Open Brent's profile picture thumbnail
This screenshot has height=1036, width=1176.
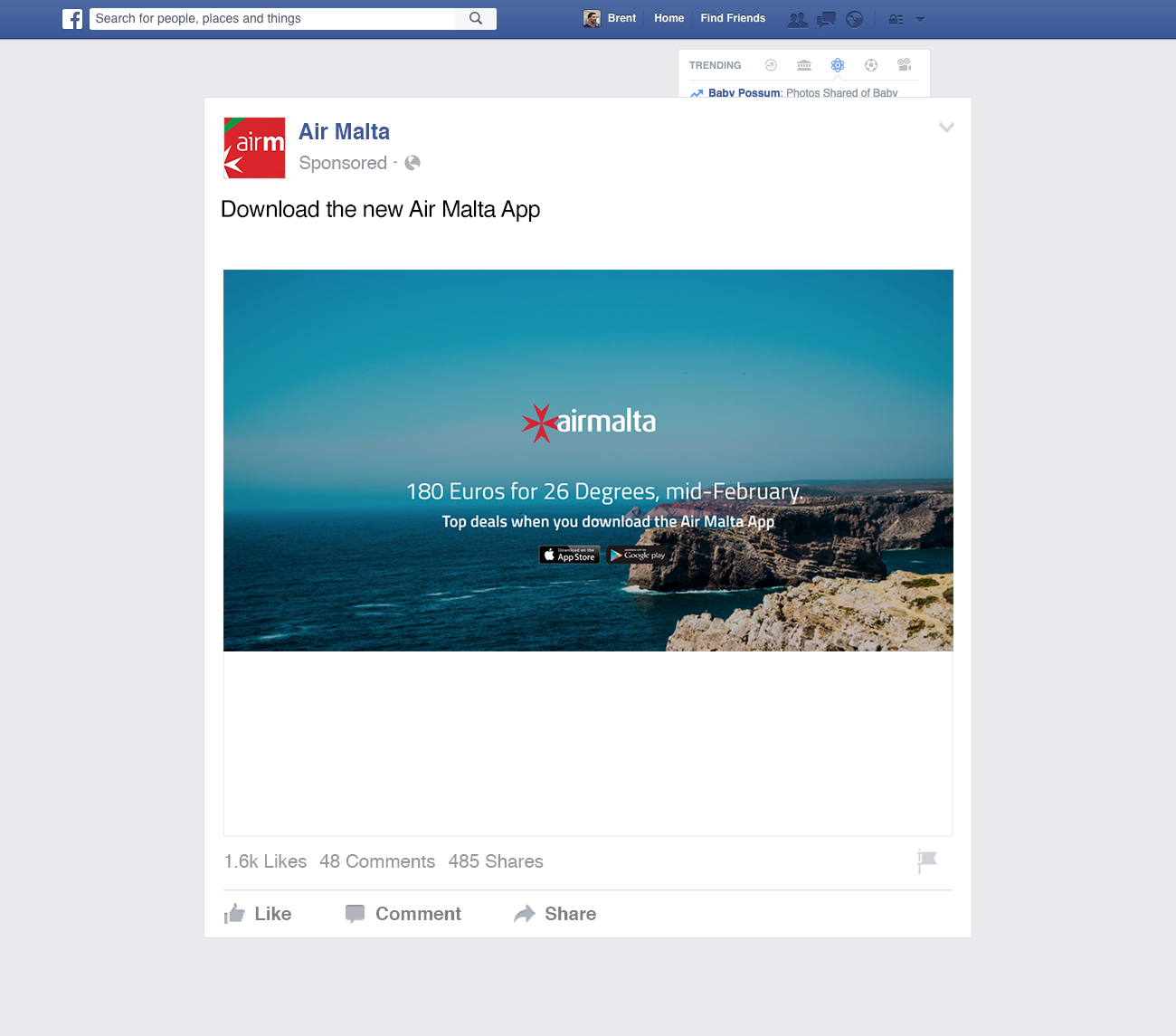pos(592,18)
